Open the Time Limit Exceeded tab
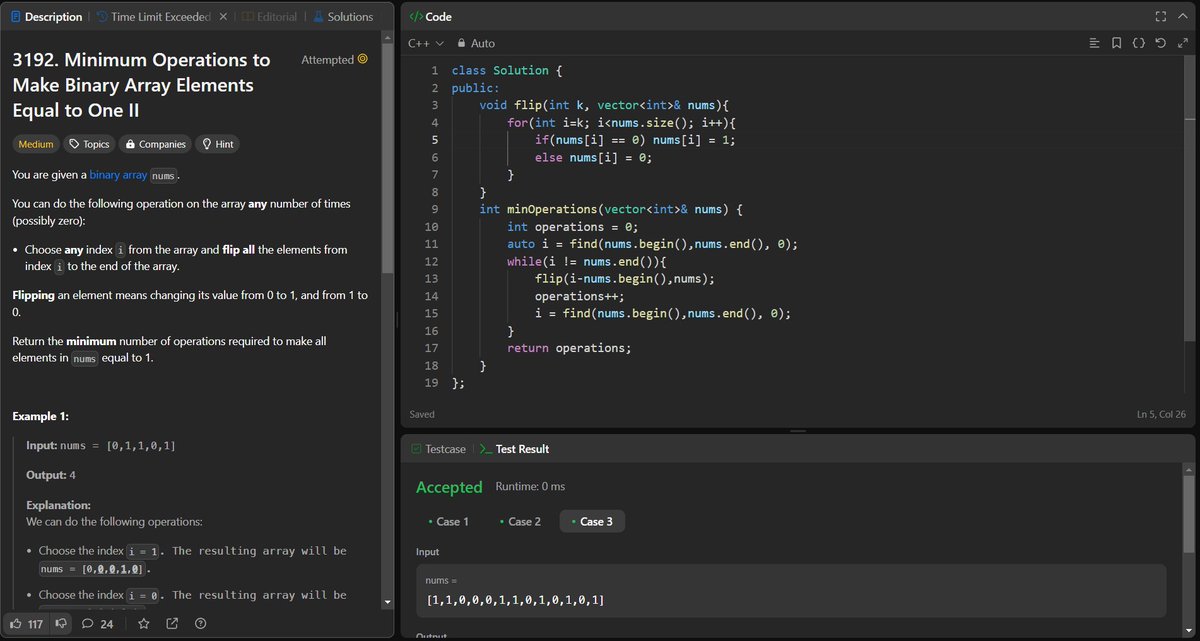1200x641 pixels. [x=154, y=17]
